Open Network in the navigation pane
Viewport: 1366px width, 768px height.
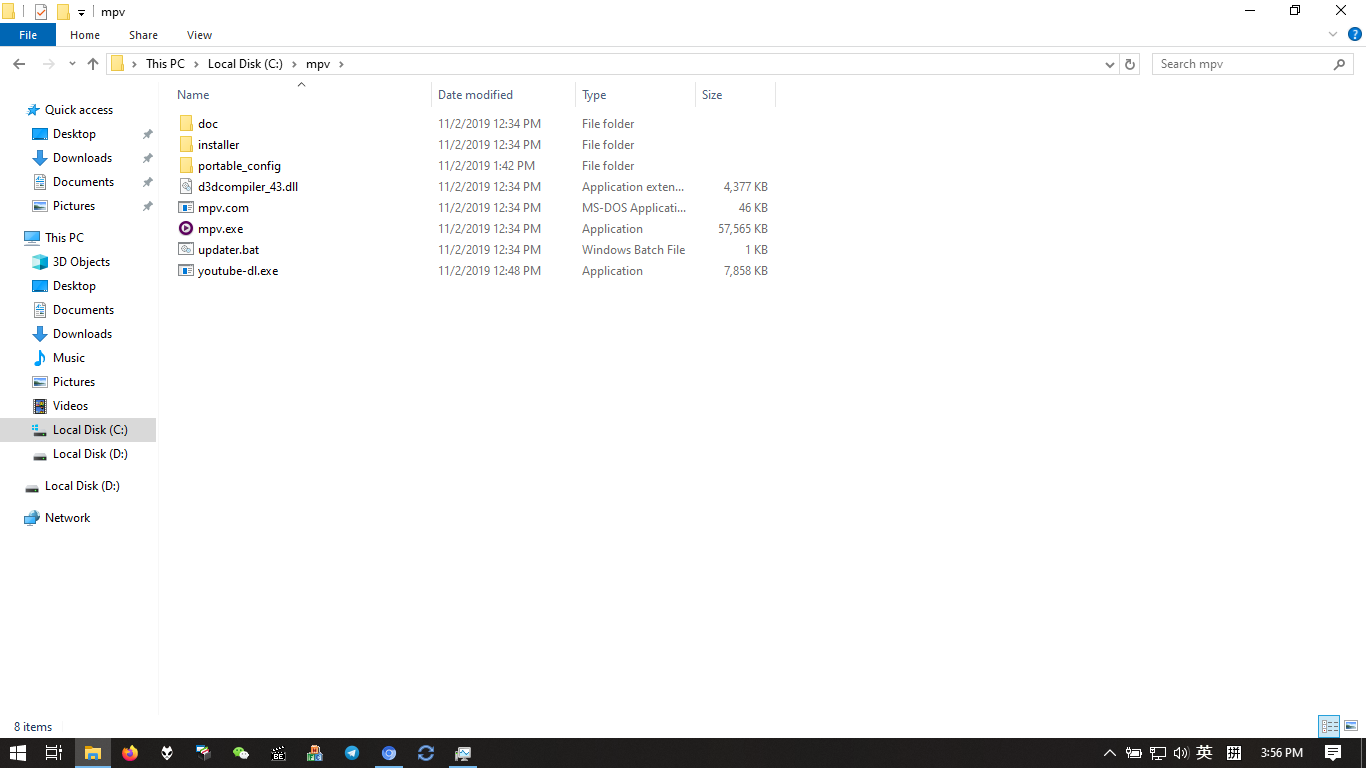(x=67, y=518)
